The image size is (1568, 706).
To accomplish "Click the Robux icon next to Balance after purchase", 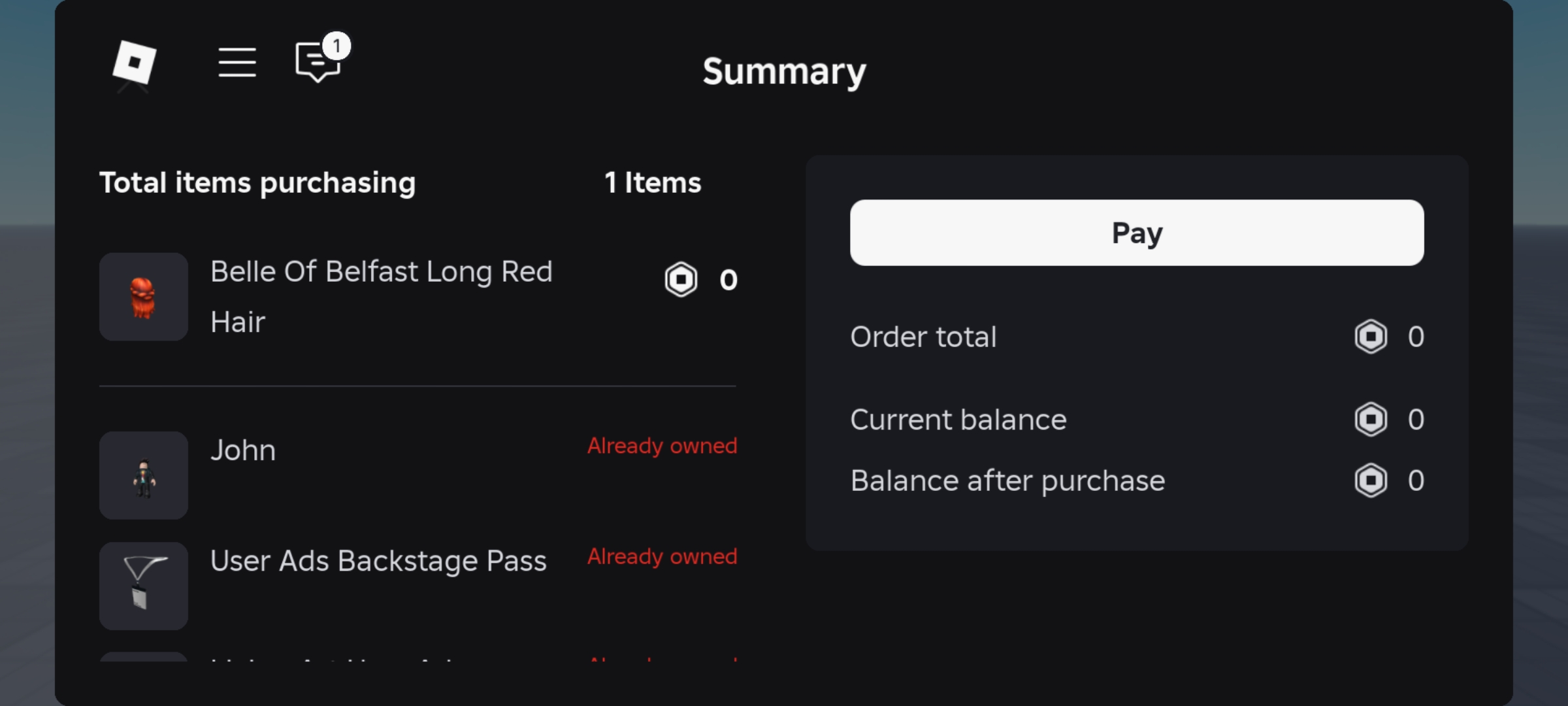I will pyautogui.click(x=1371, y=480).
